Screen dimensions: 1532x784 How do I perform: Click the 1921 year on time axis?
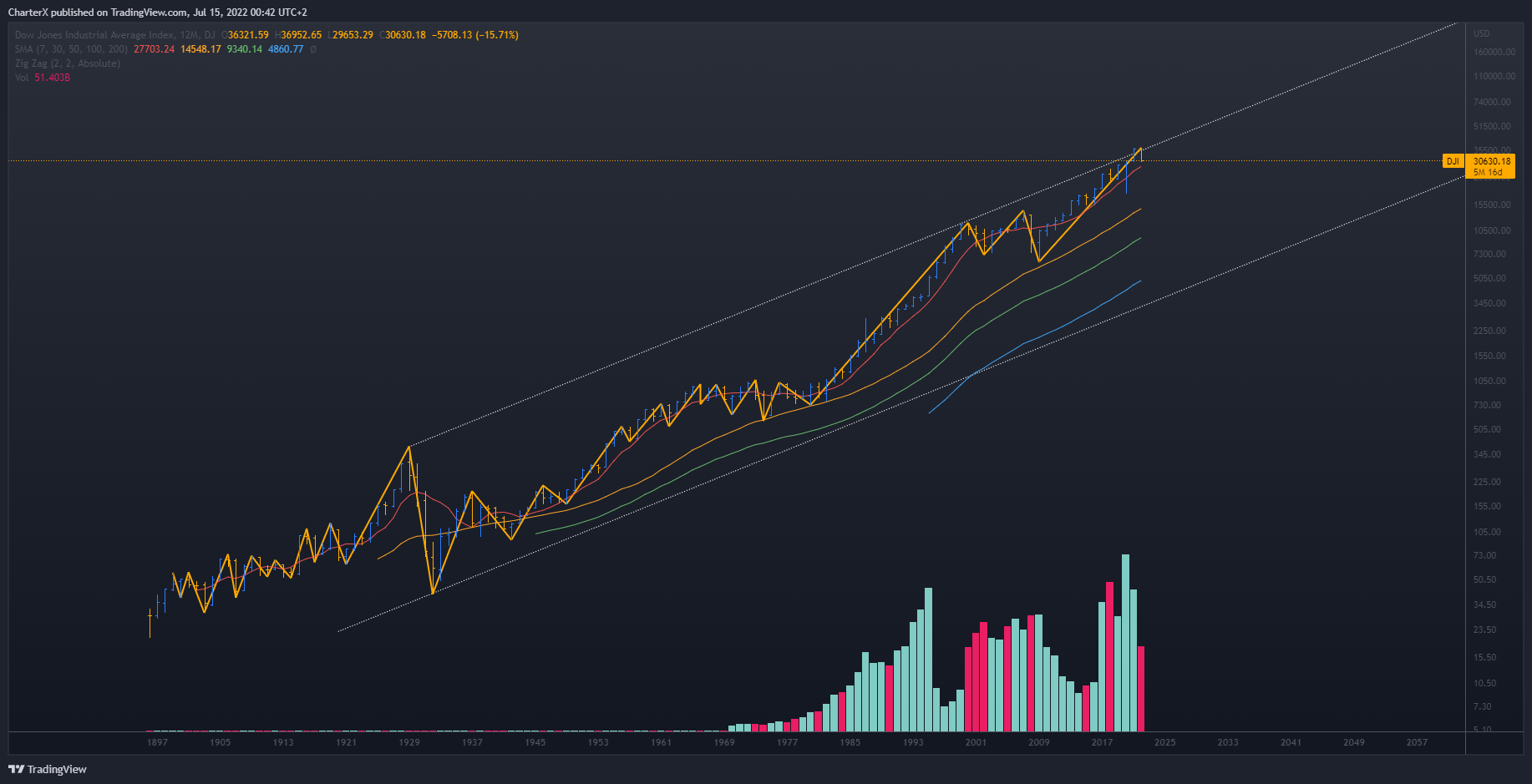click(x=346, y=742)
